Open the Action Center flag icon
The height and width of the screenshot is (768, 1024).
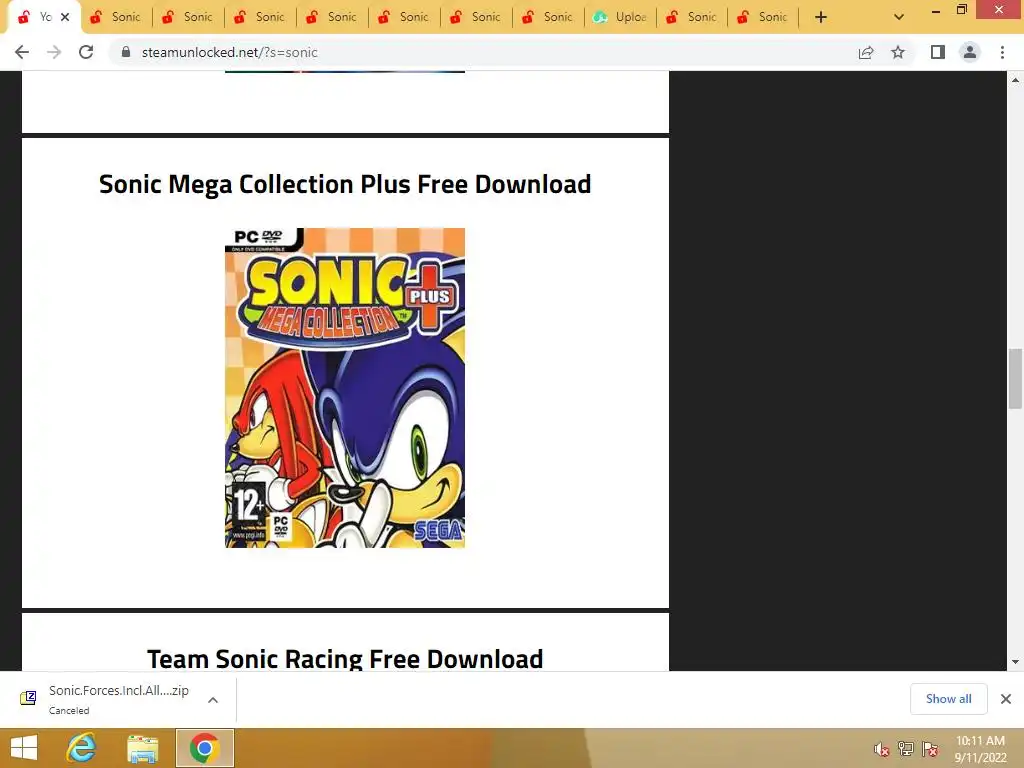pos(930,749)
